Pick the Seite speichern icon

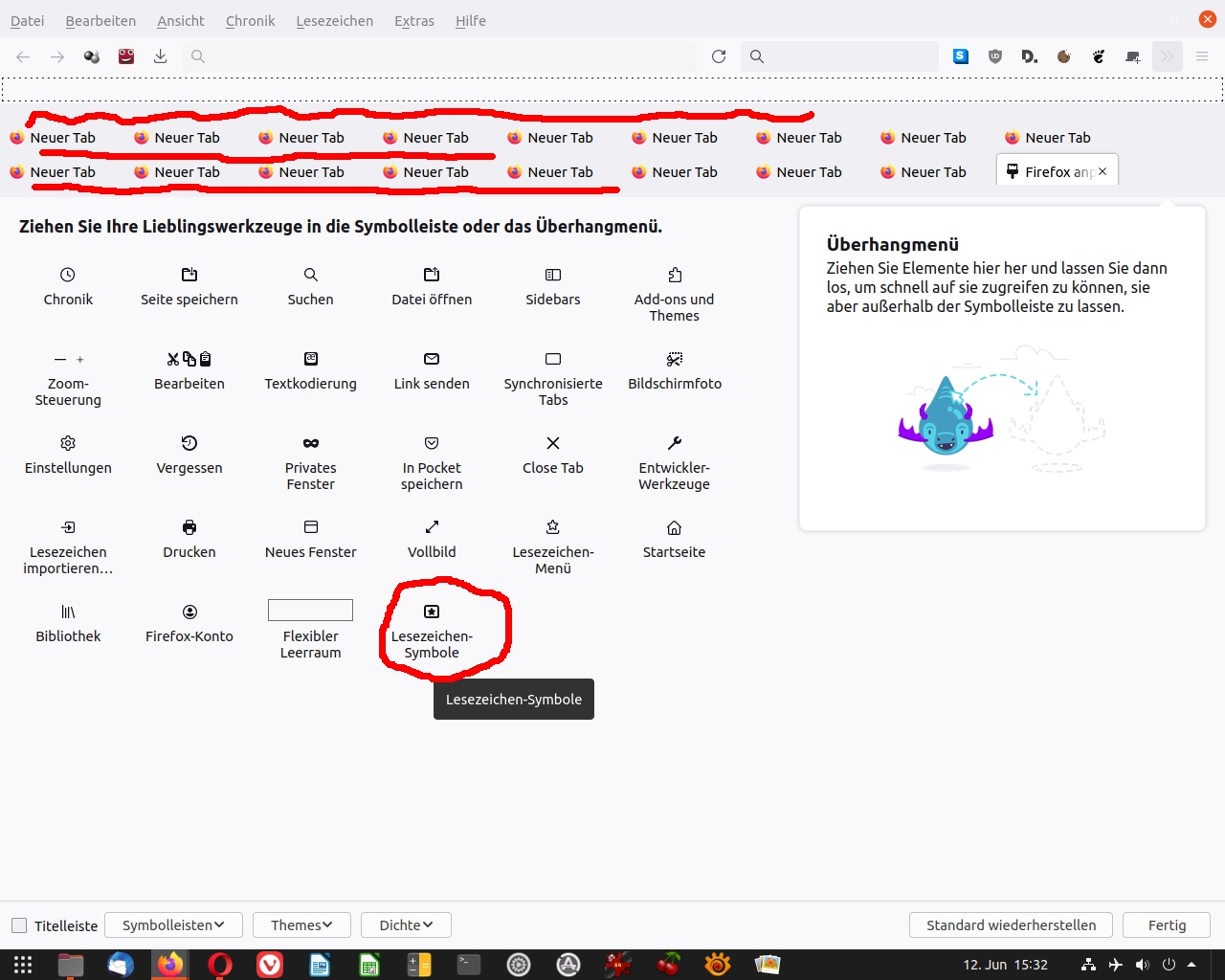(x=189, y=275)
